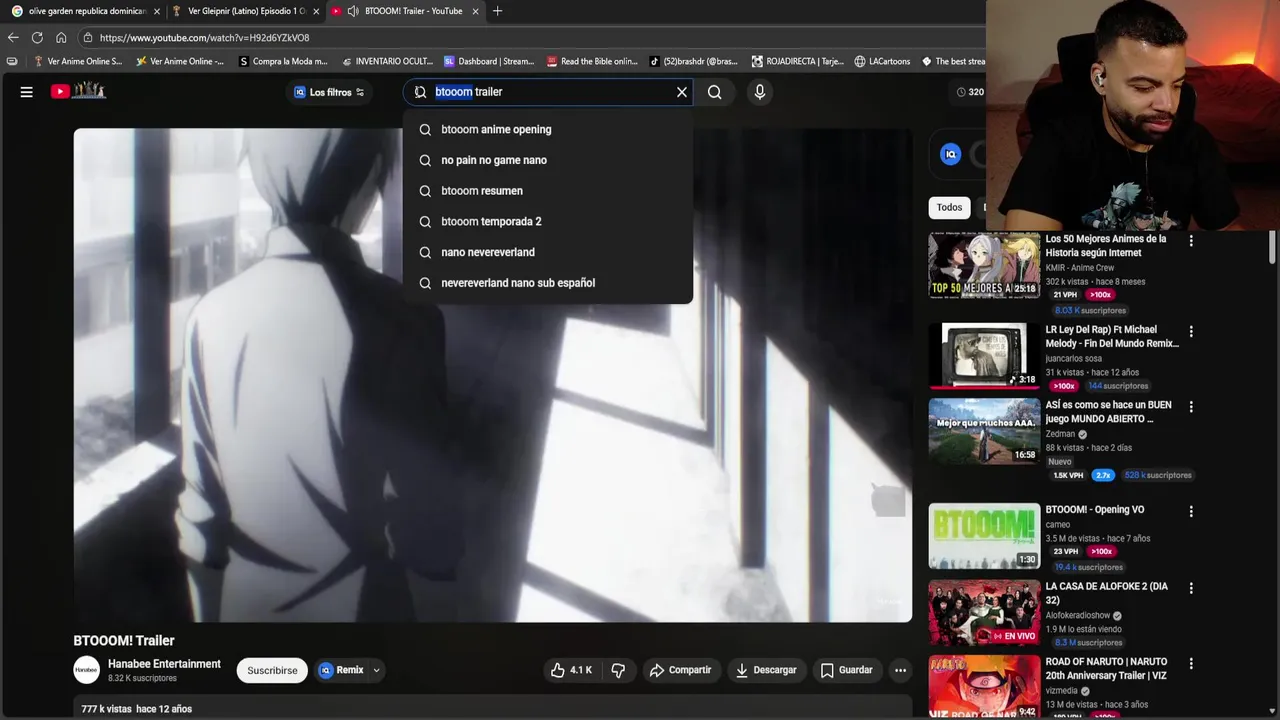Go to browser home page icon
Image resolution: width=1280 pixels, height=720 pixels.
pyautogui.click(x=61, y=37)
